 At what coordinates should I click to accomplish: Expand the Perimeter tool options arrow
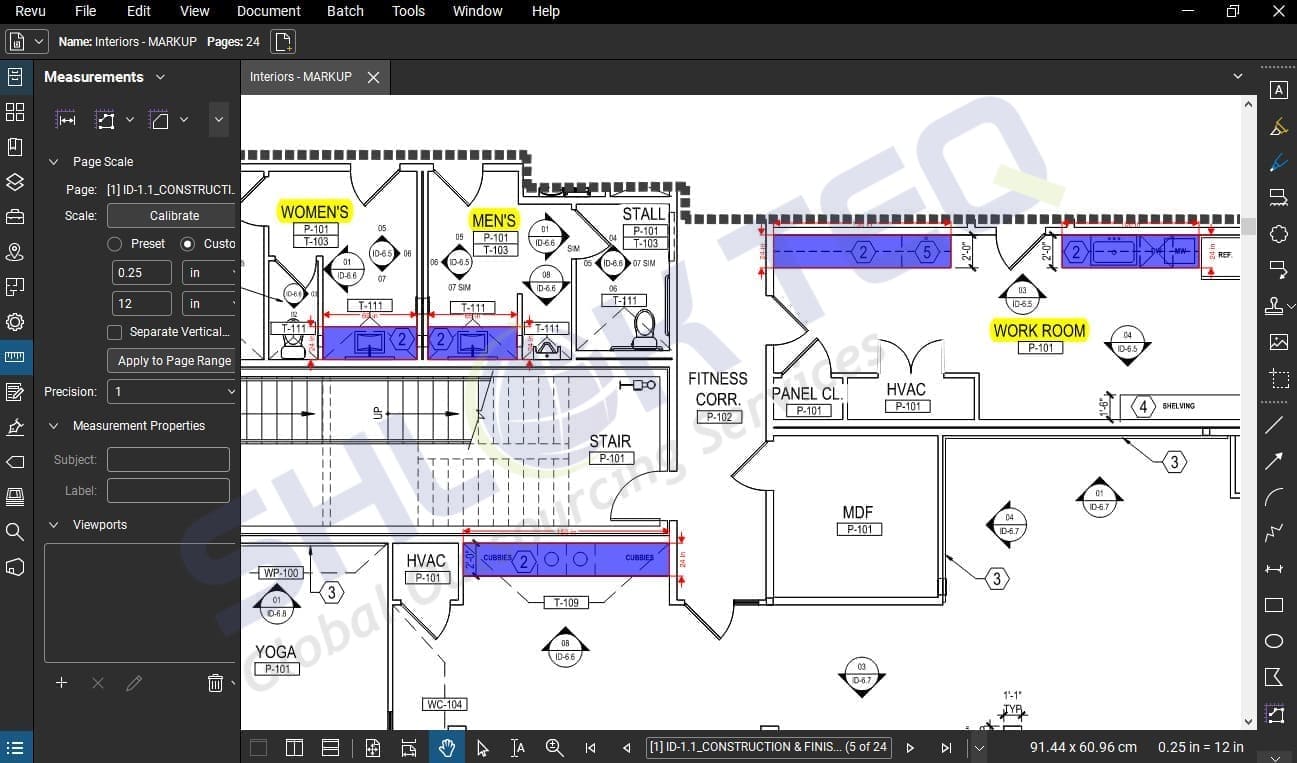(x=130, y=120)
